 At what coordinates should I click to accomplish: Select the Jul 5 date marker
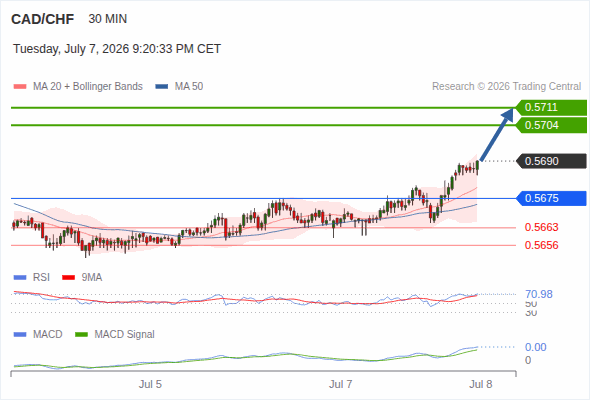point(150,384)
